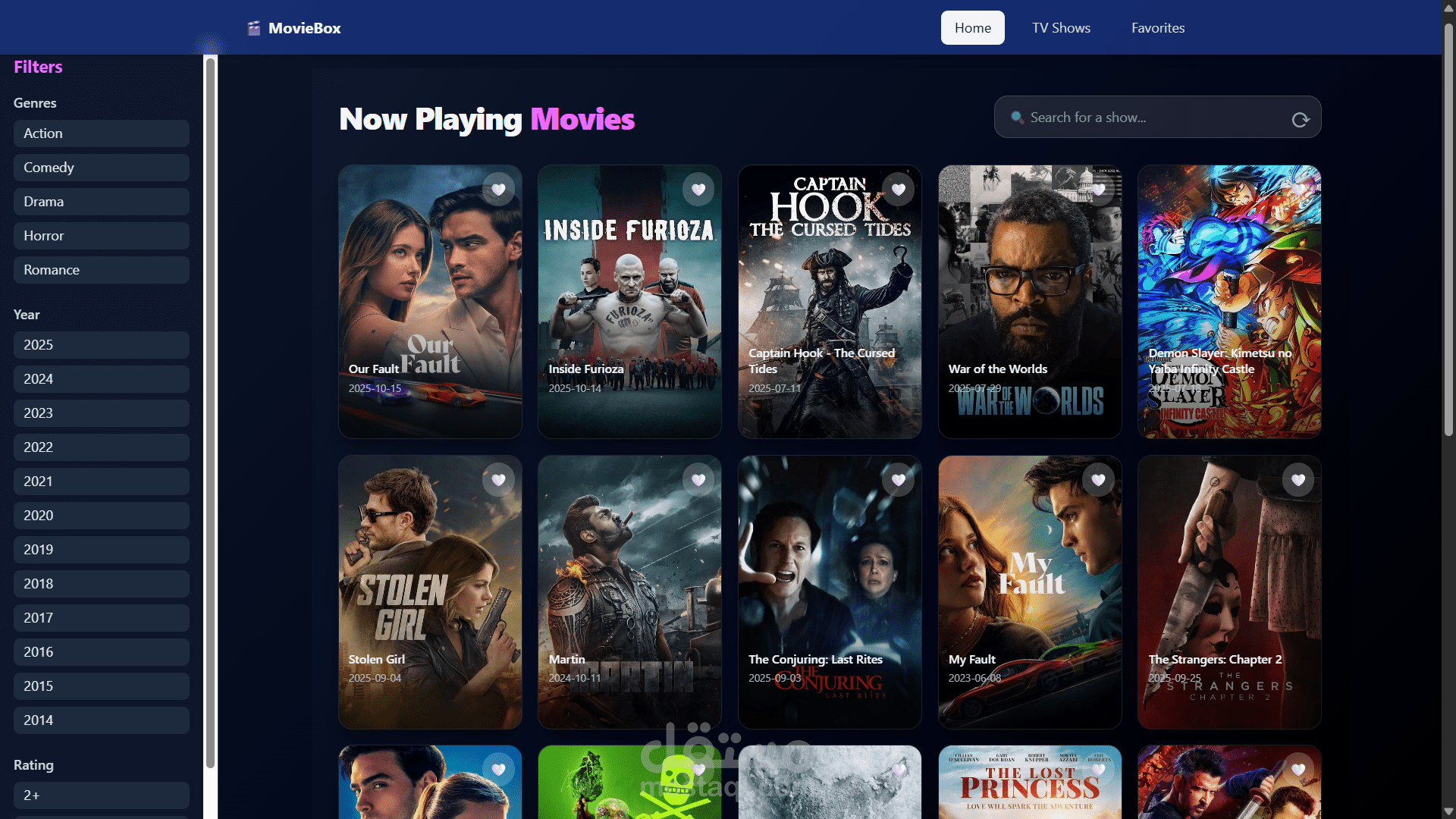Filter by Horror genre
The height and width of the screenshot is (819, 1456).
coord(102,236)
